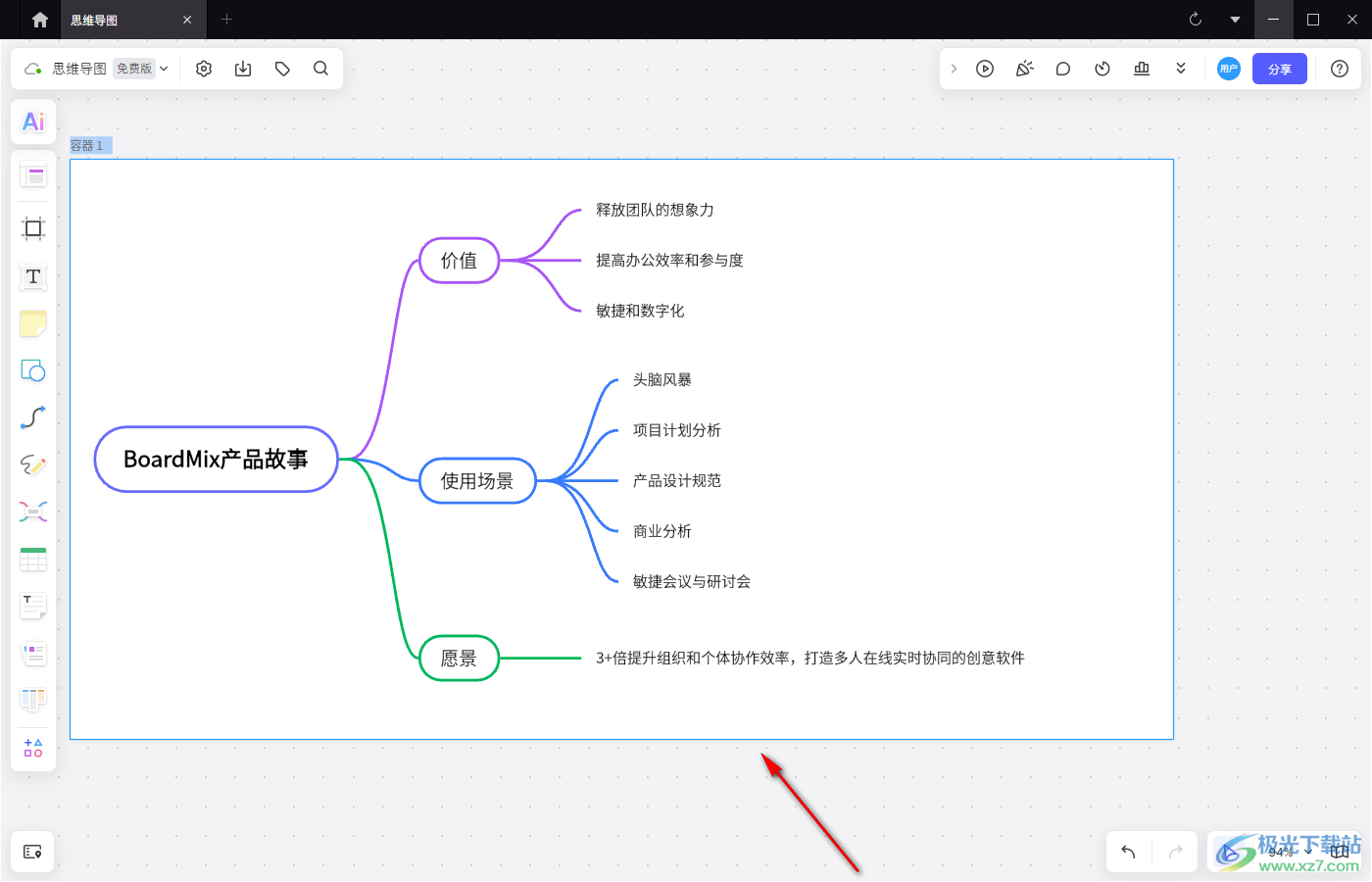Export the board via download icon
This screenshot has width=1372, height=882.
pyautogui.click(x=243, y=69)
